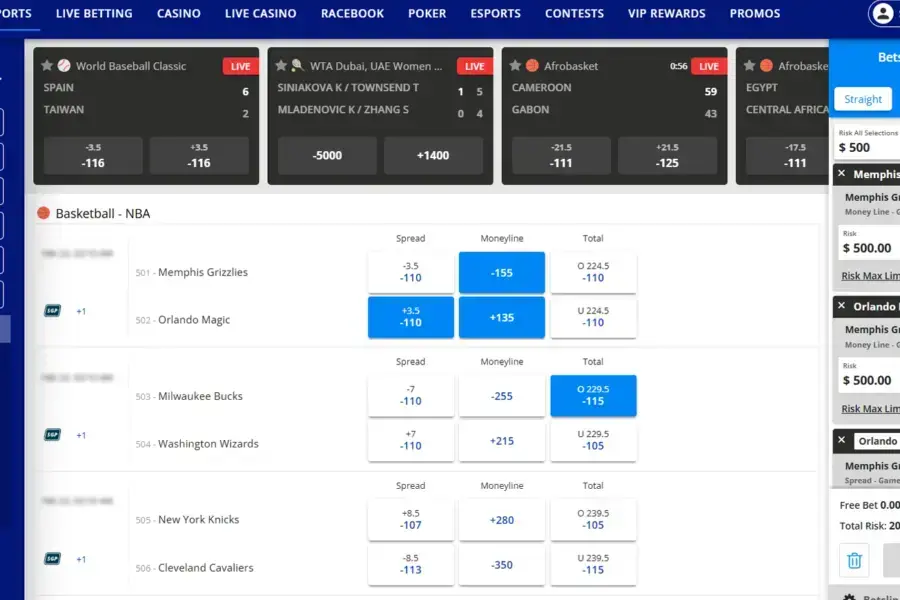Deselect Orlando Magic +3.5 spread
The image size is (900, 600).
[x=410, y=317]
